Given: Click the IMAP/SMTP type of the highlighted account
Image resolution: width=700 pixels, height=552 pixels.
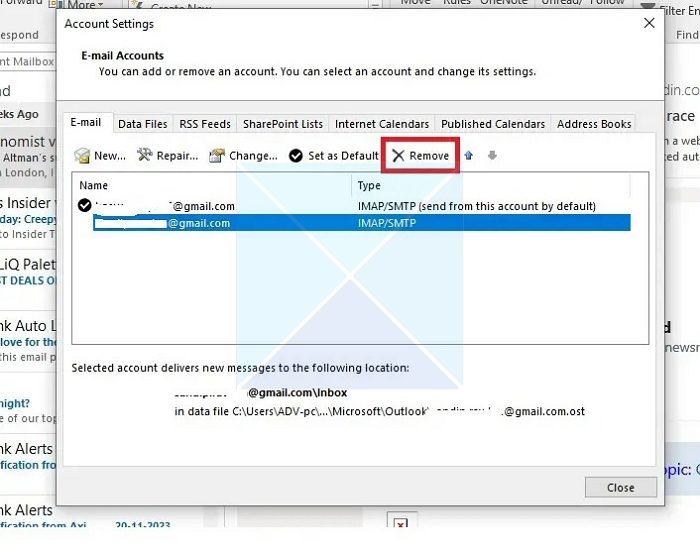Looking at the screenshot, I should pyautogui.click(x=387, y=223).
